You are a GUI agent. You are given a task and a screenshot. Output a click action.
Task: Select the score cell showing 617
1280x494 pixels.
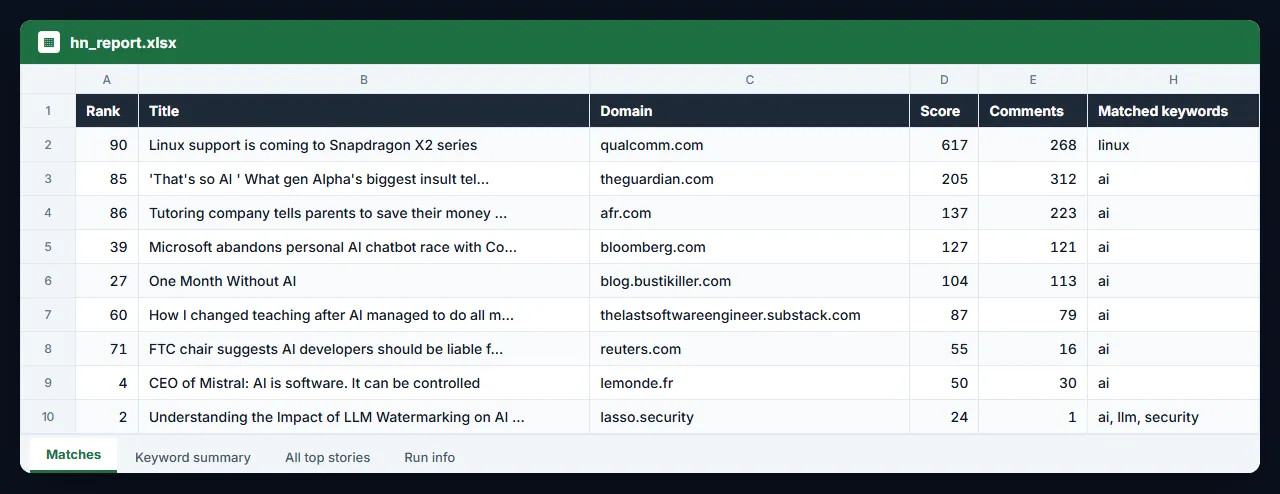point(944,145)
